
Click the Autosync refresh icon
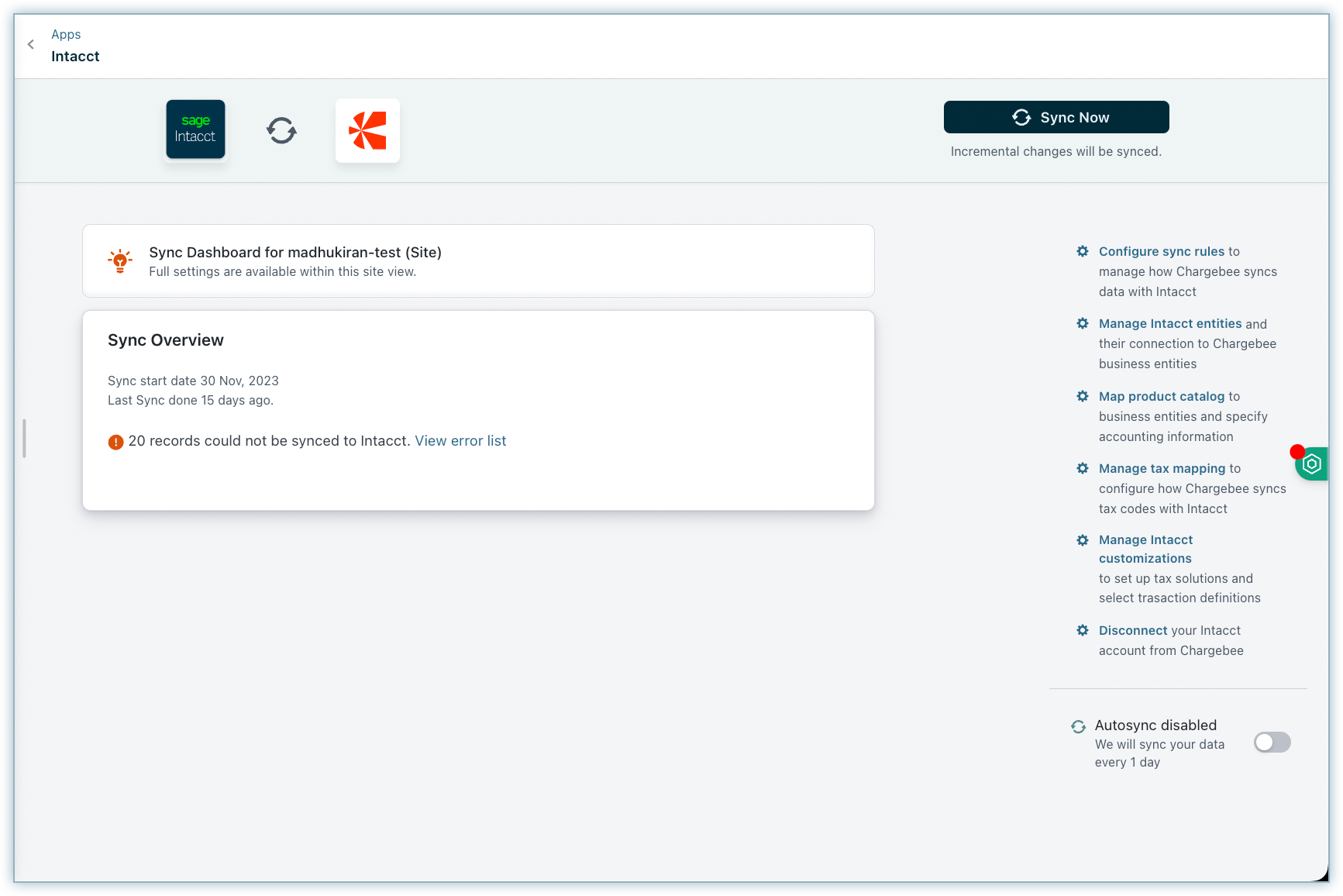tap(1078, 726)
